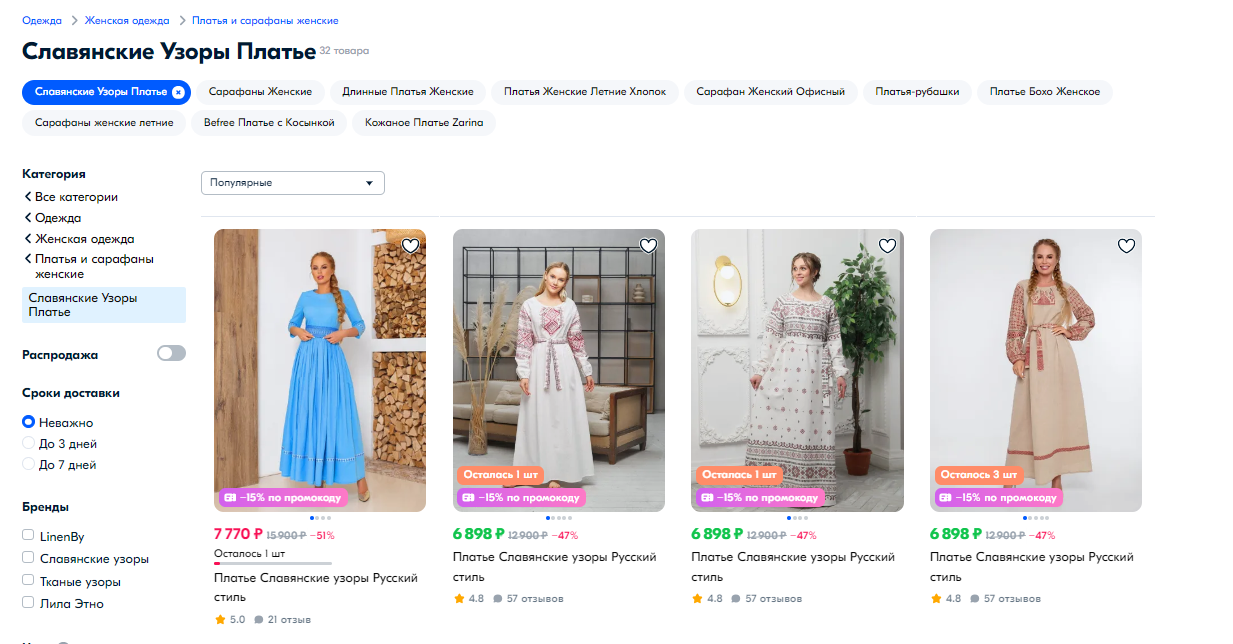
Task: Open the blue dress product photo
Action: (x=320, y=370)
